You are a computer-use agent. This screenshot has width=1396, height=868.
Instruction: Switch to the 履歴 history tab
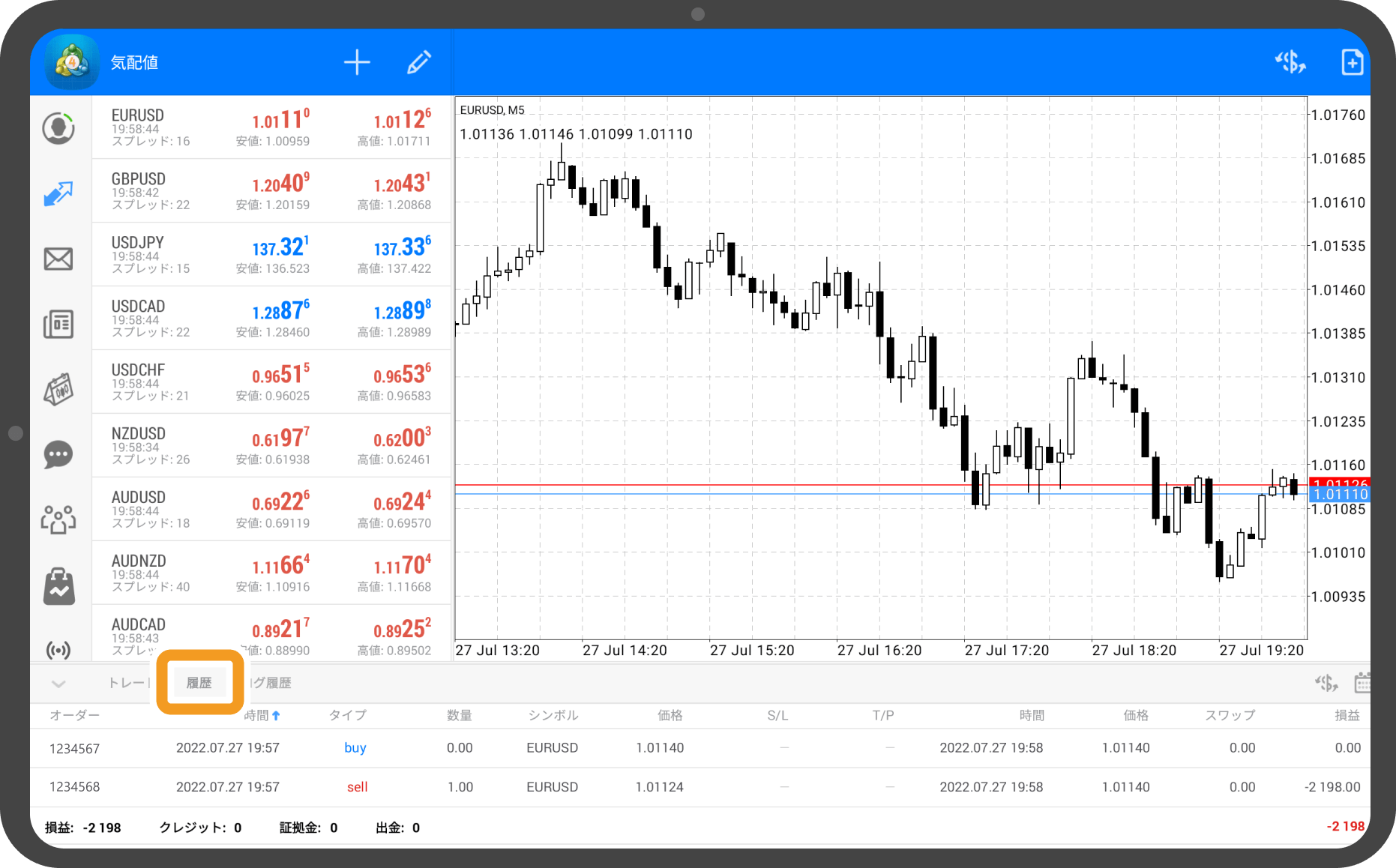[x=199, y=683]
